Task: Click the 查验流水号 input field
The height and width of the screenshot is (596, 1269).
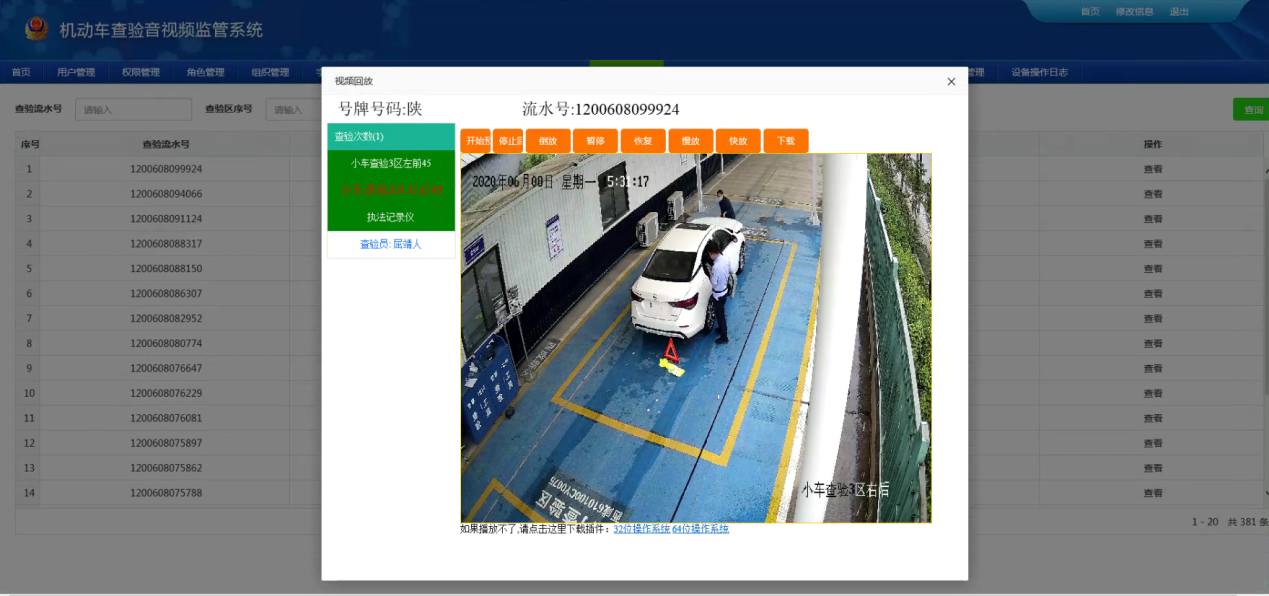Action: coord(133,109)
